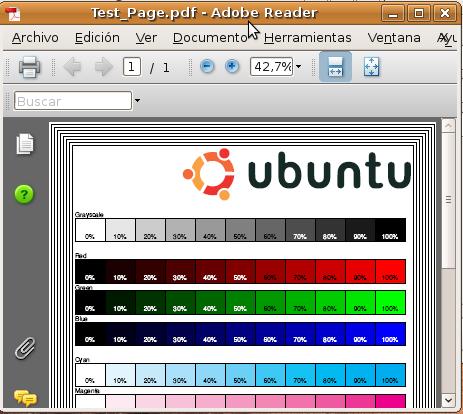Image resolution: width=463 pixels, height=414 pixels.
Task: Open the Ventana menu
Action: tap(394, 38)
